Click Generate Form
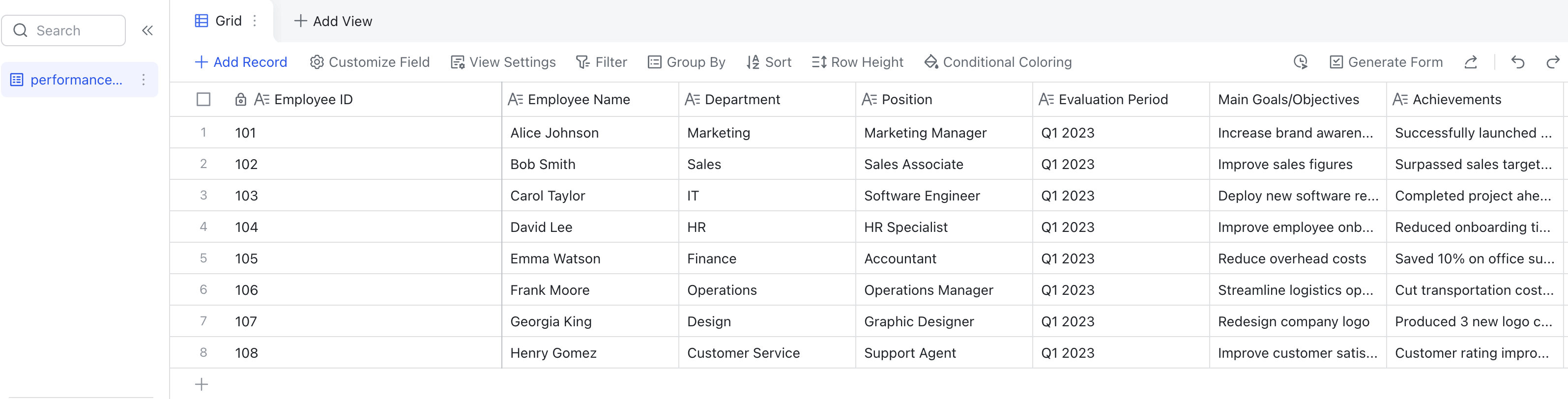Screen dimensions: 1568x399 click(1386, 62)
